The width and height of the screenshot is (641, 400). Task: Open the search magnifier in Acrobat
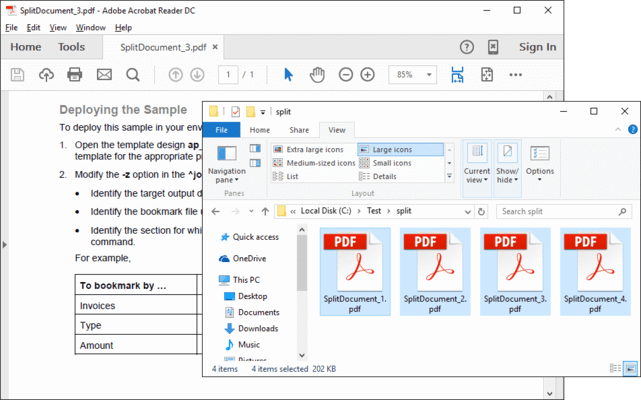pyautogui.click(x=133, y=75)
